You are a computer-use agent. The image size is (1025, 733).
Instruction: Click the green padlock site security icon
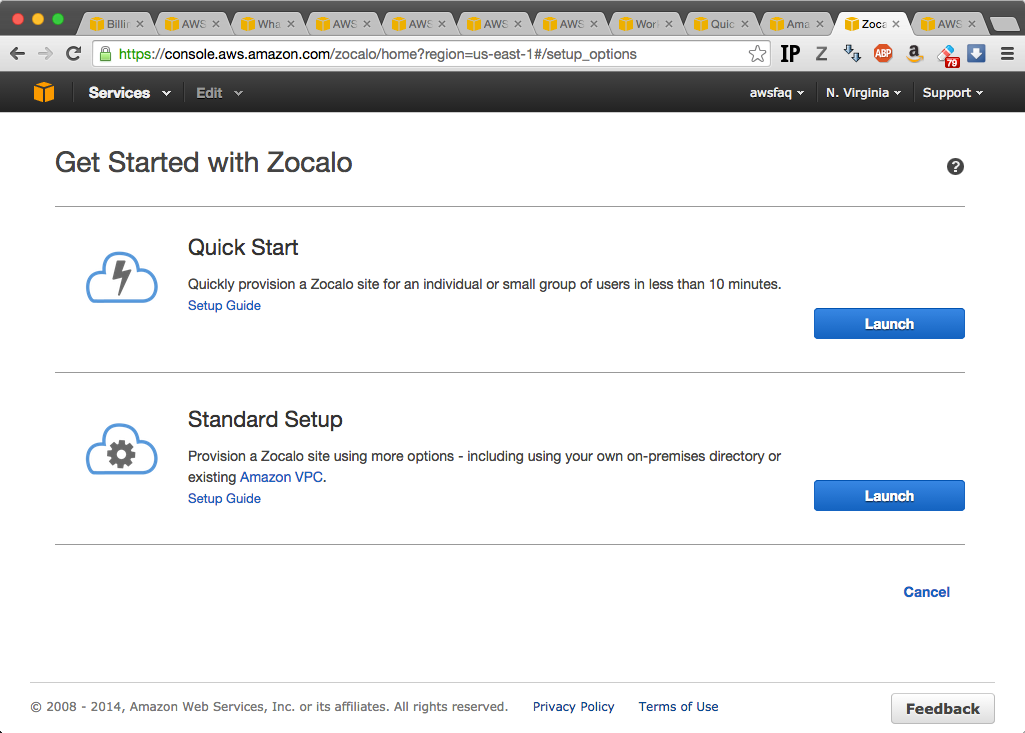pos(105,54)
